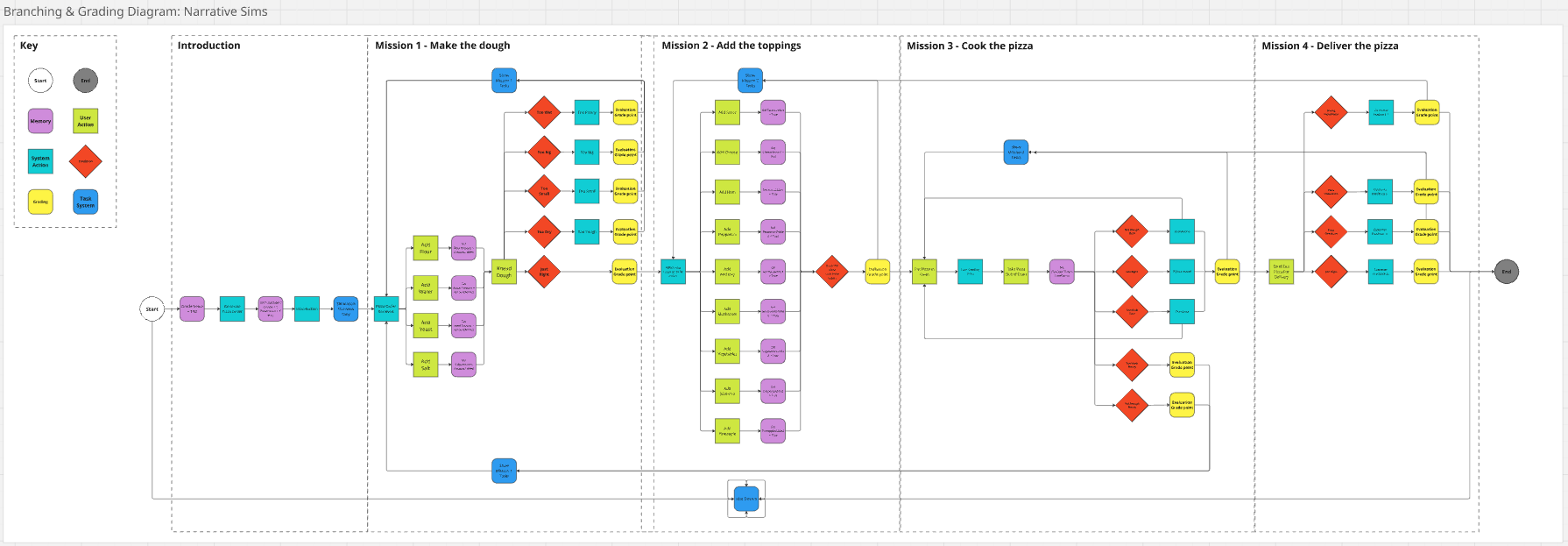Click the Add Water user action node
The width and height of the screenshot is (1568, 546).
pos(426,287)
